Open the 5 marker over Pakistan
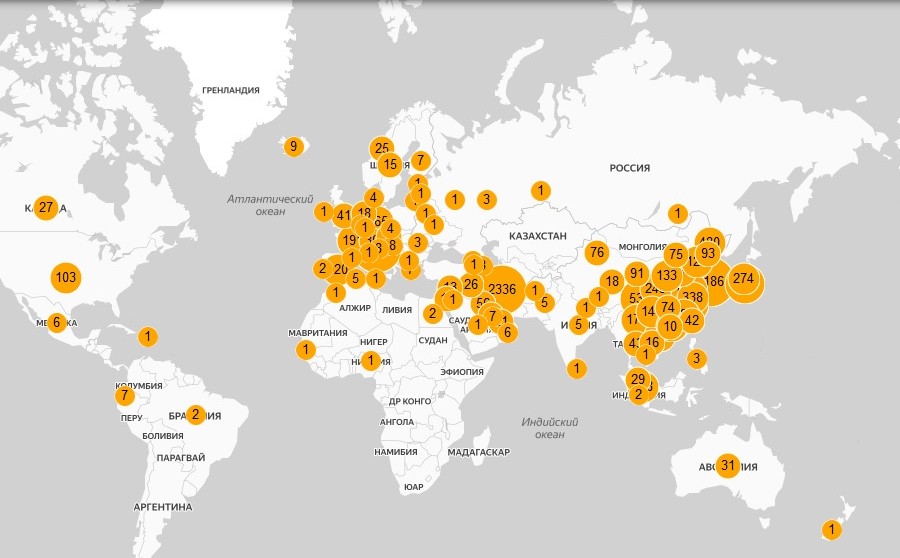Image resolution: width=900 pixels, height=558 pixels. [x=544, y=302]
